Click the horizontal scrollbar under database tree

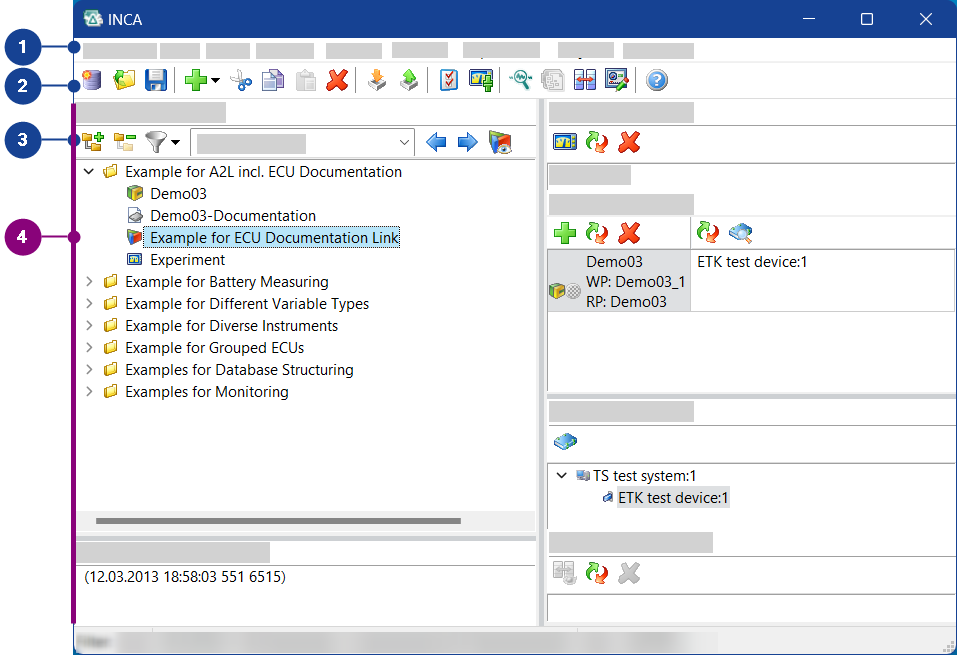[278, 521]
